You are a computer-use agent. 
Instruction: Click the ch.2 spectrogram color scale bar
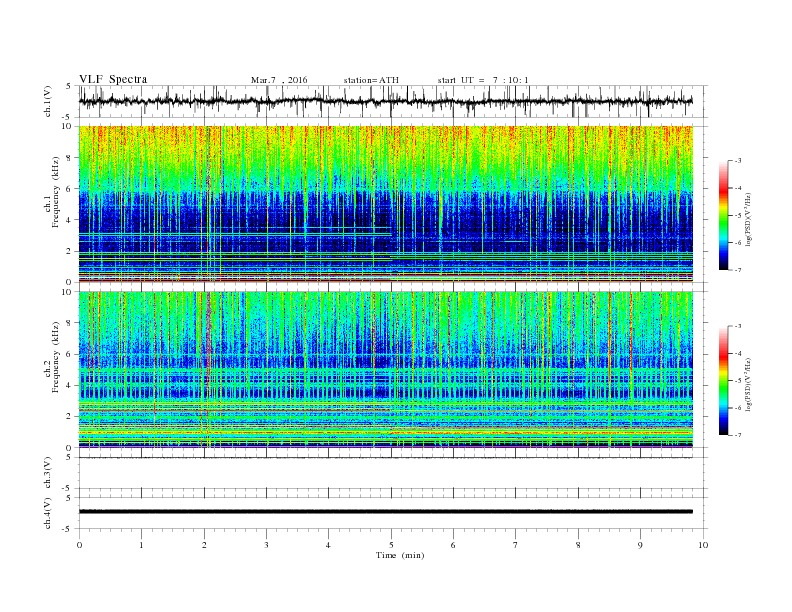723,381
